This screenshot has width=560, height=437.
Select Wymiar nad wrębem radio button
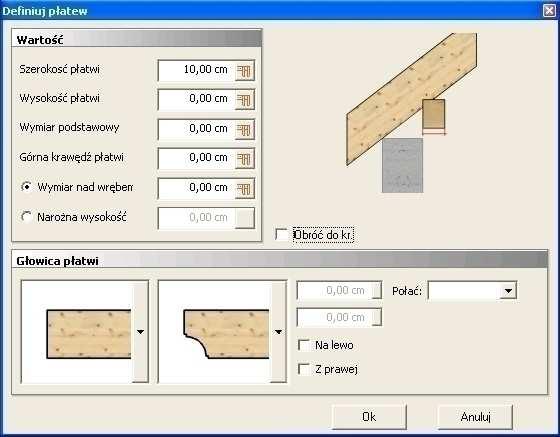coord(26,186)
